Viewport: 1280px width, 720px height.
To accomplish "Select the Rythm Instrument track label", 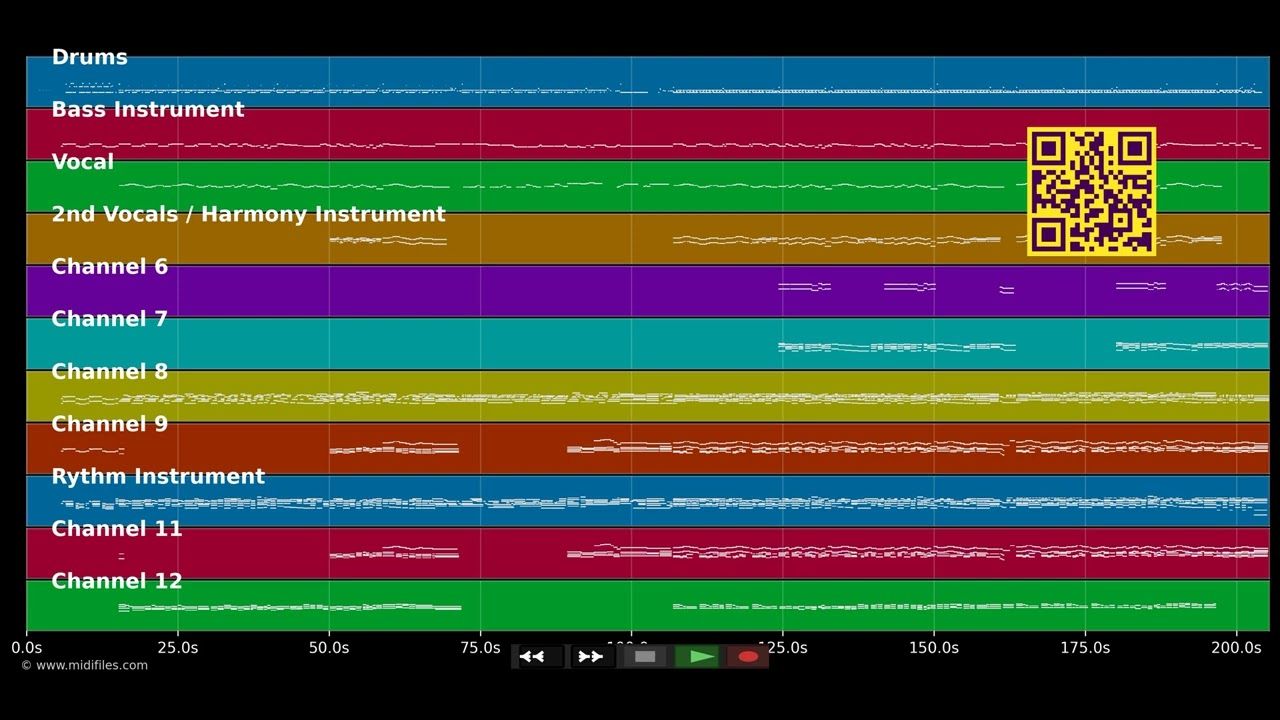I will tap(158, 477).
